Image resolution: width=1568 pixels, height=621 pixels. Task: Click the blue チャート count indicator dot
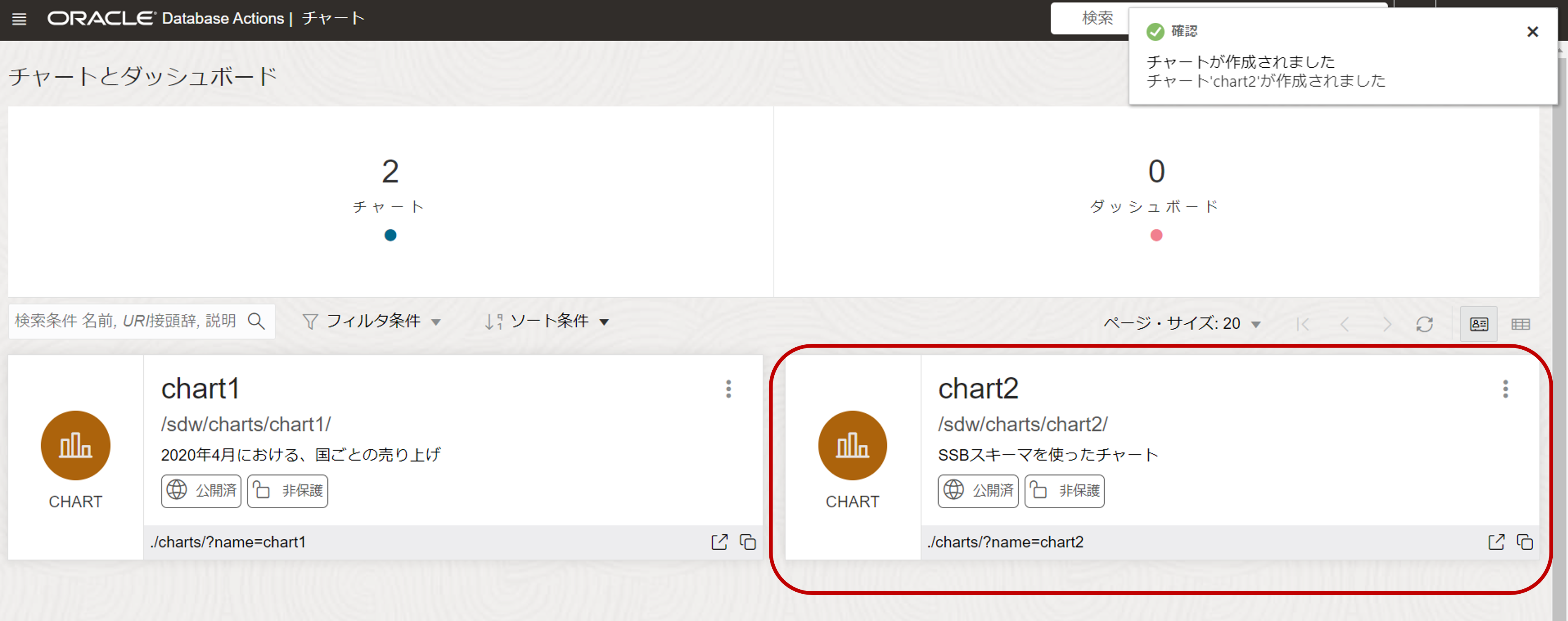[x=391, y=235]
